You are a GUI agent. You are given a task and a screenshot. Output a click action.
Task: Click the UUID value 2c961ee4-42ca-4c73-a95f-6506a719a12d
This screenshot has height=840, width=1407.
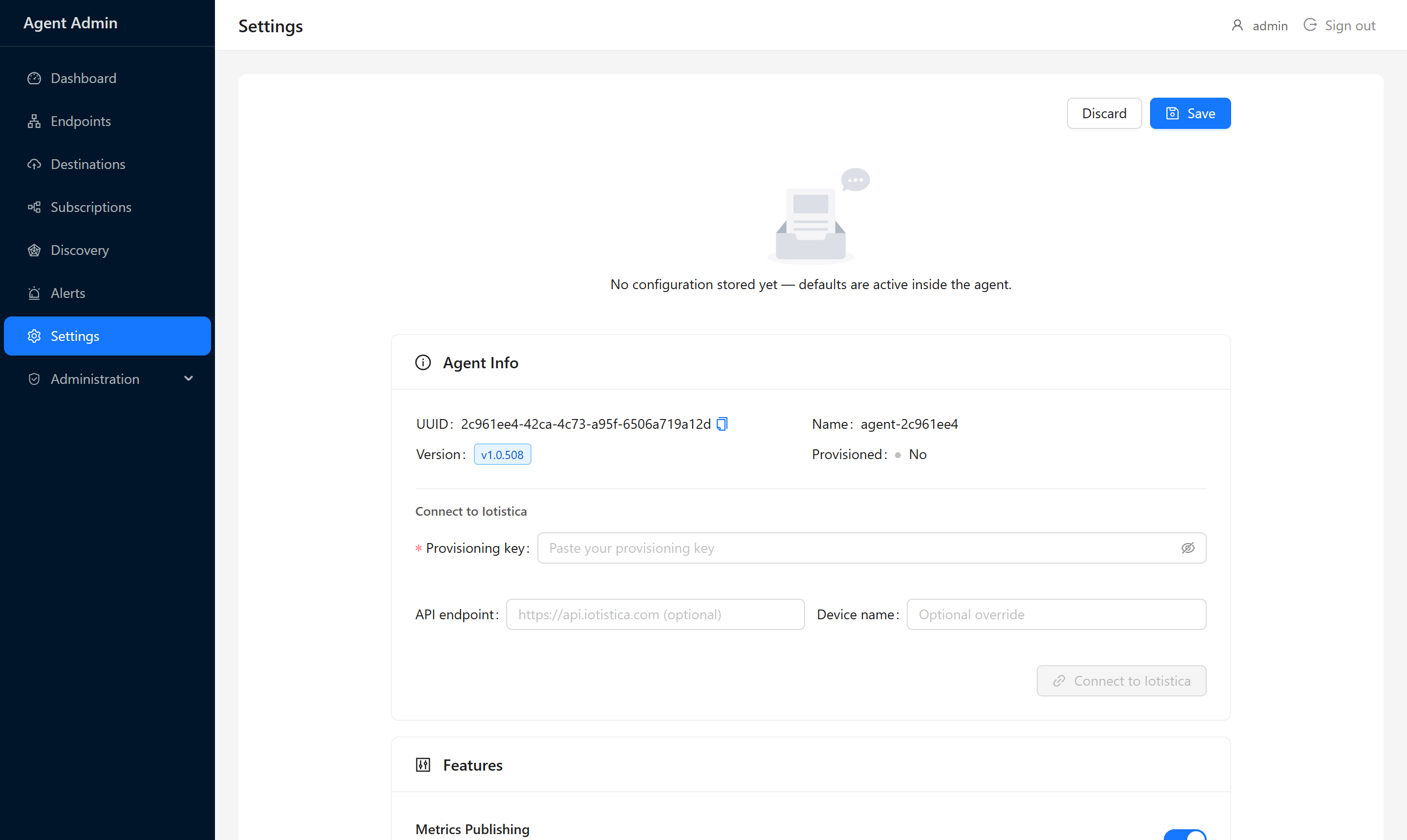585,424
